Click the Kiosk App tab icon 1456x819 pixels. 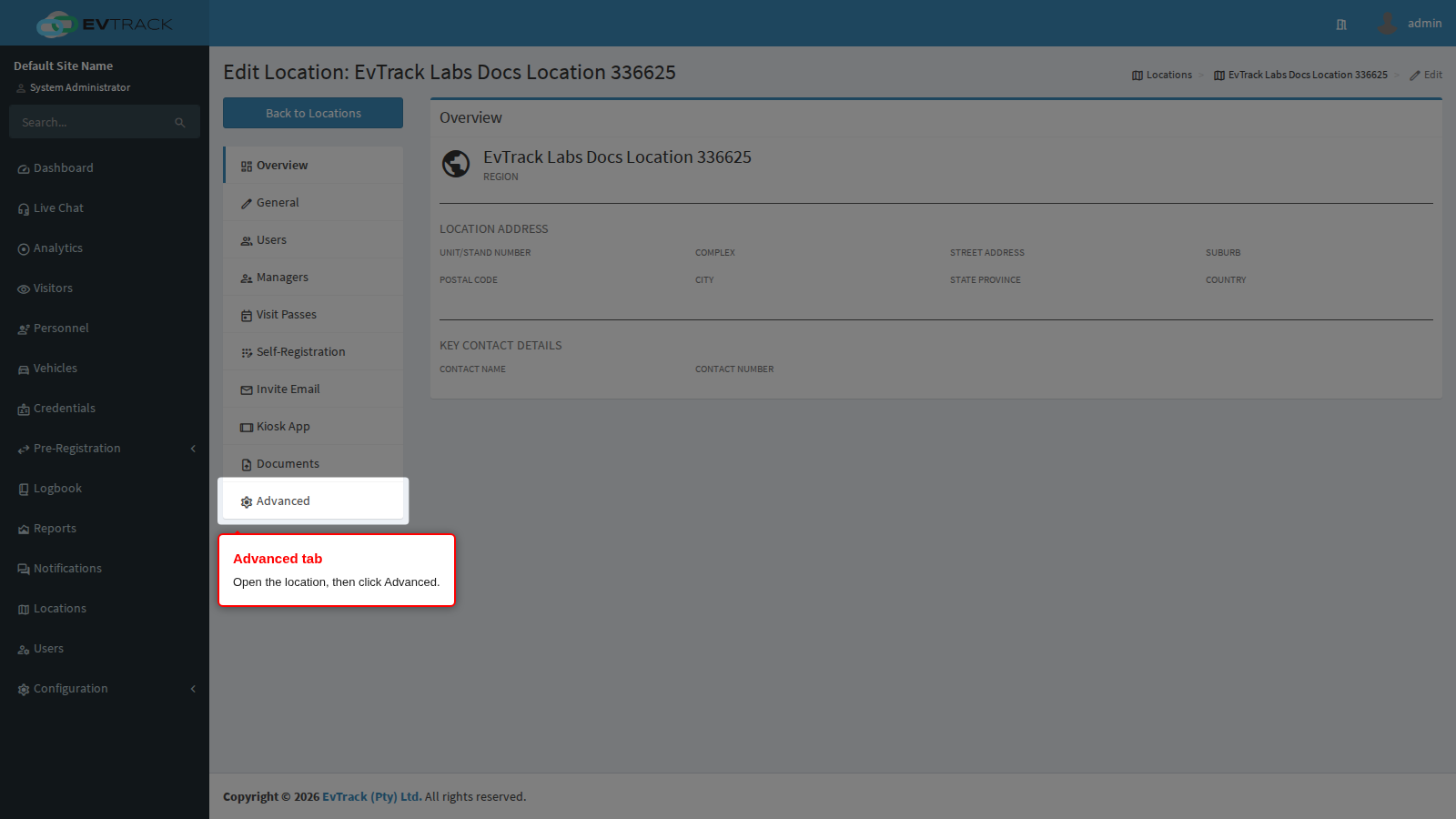(x=247, y=428)
